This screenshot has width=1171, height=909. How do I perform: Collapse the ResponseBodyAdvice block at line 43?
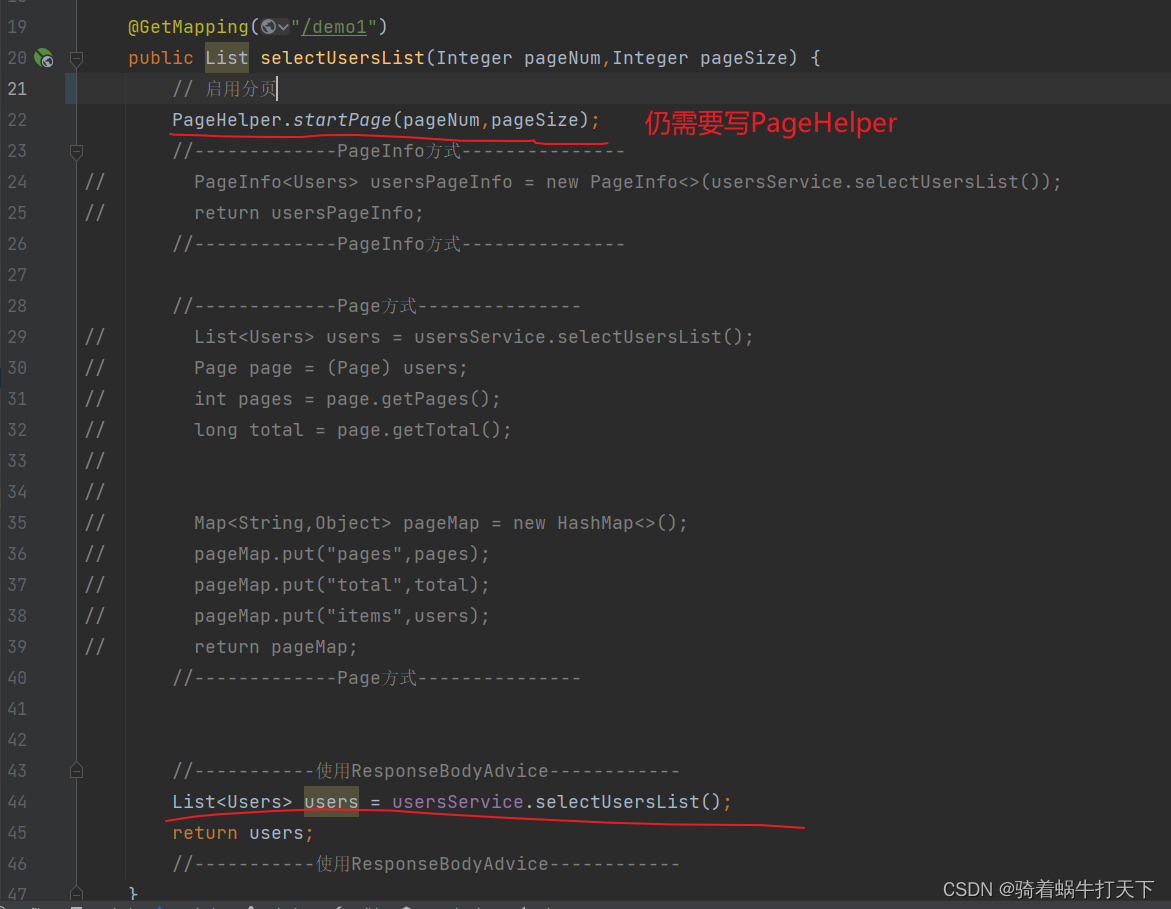point(76,770)
